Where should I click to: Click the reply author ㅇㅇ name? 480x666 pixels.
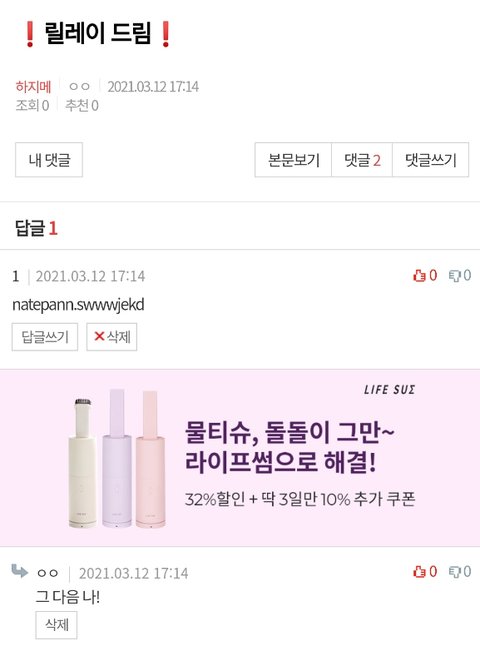48,573
